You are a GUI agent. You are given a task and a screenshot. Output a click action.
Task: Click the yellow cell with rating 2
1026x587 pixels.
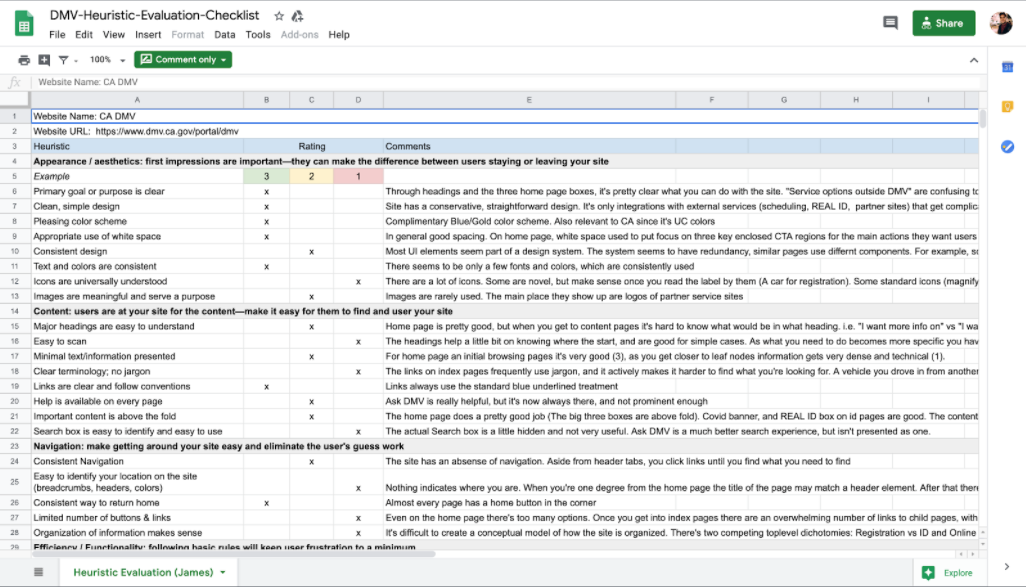pos(311,176)
